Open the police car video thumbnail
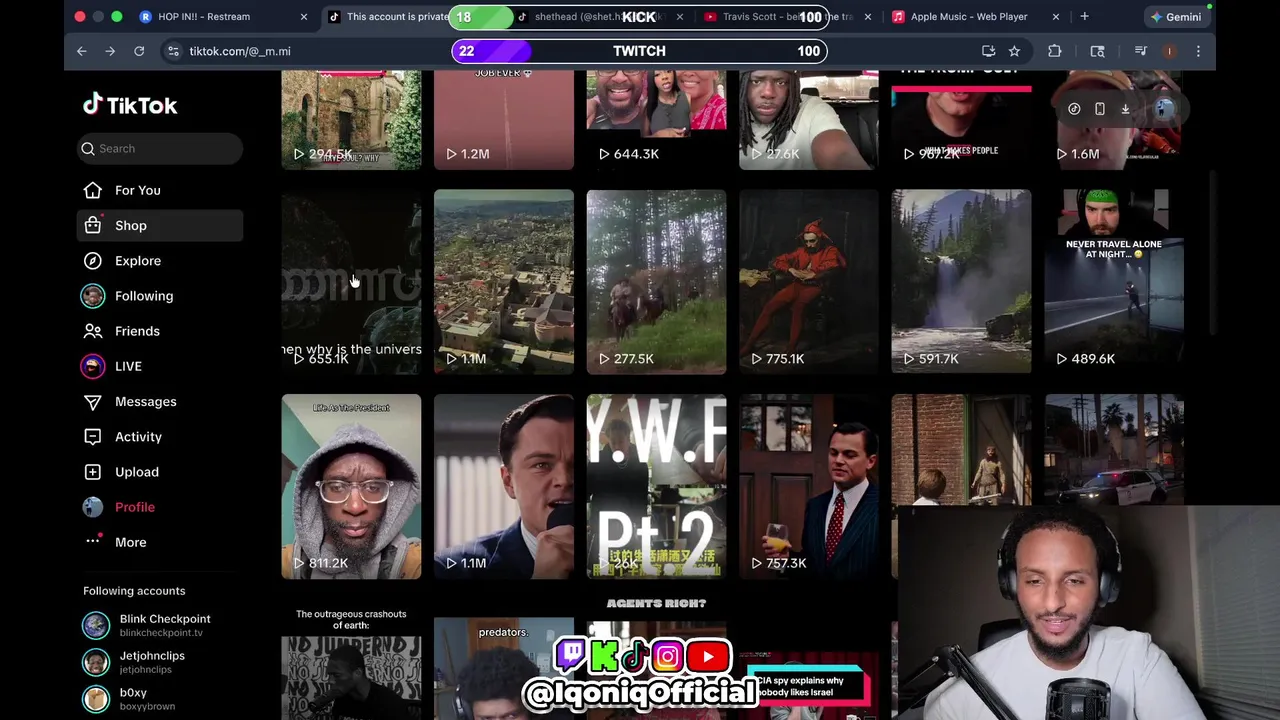Viewport: 1280px width, 720px height. [1114, 450]
